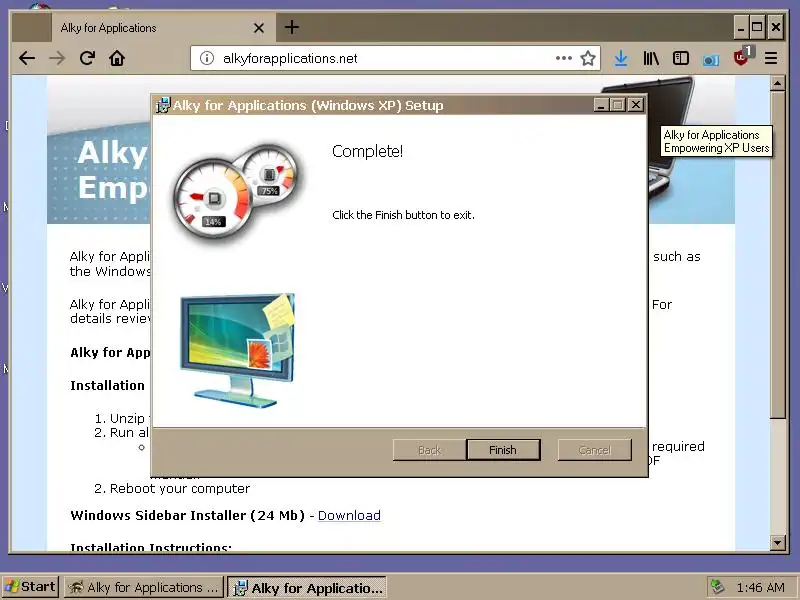Image resolution: width=800 pixels, height=600 pixels.
Task: Bookmark this page with the star icon
Action: pos(588,58)
